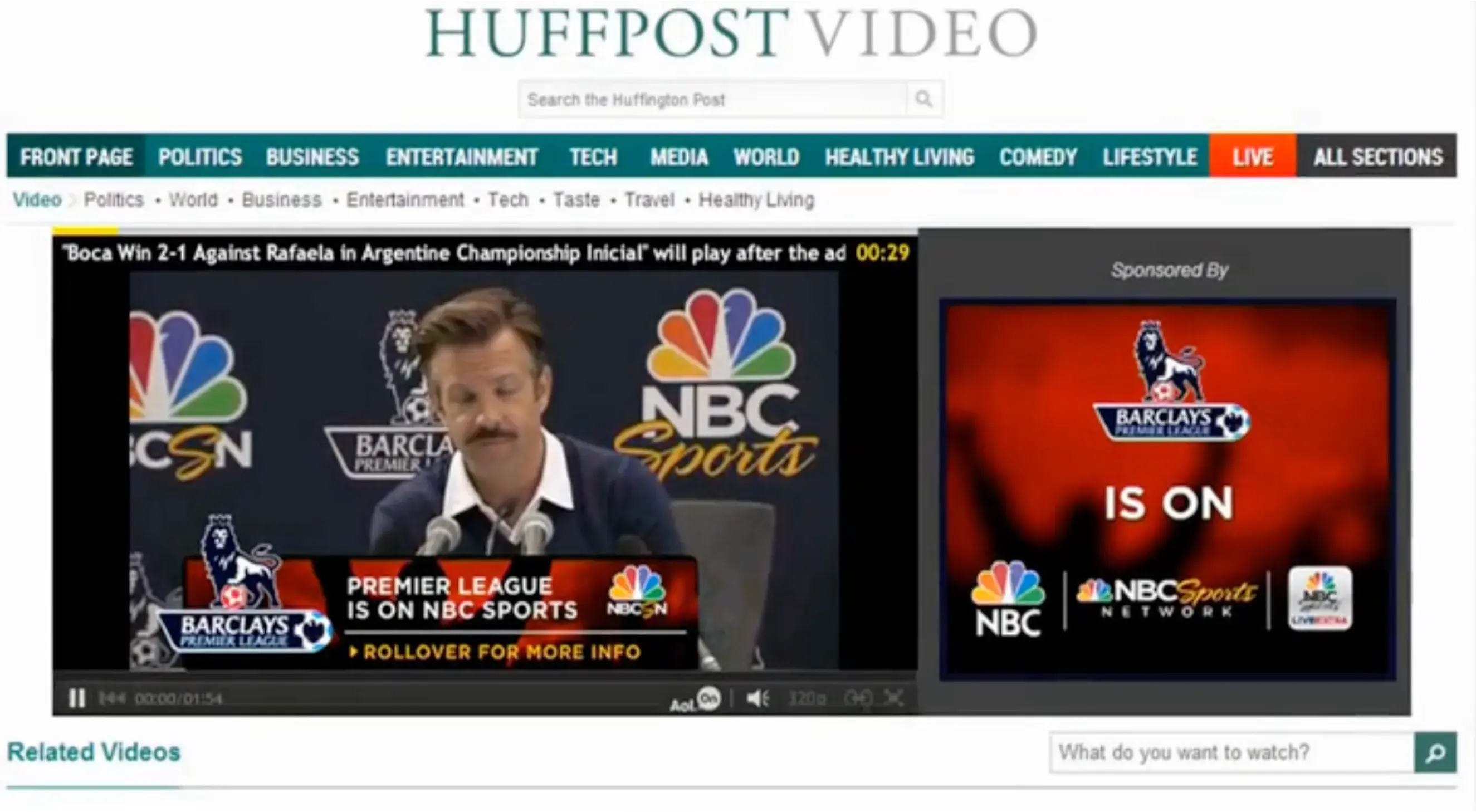Click the Taste video category link

pos(576,200)
